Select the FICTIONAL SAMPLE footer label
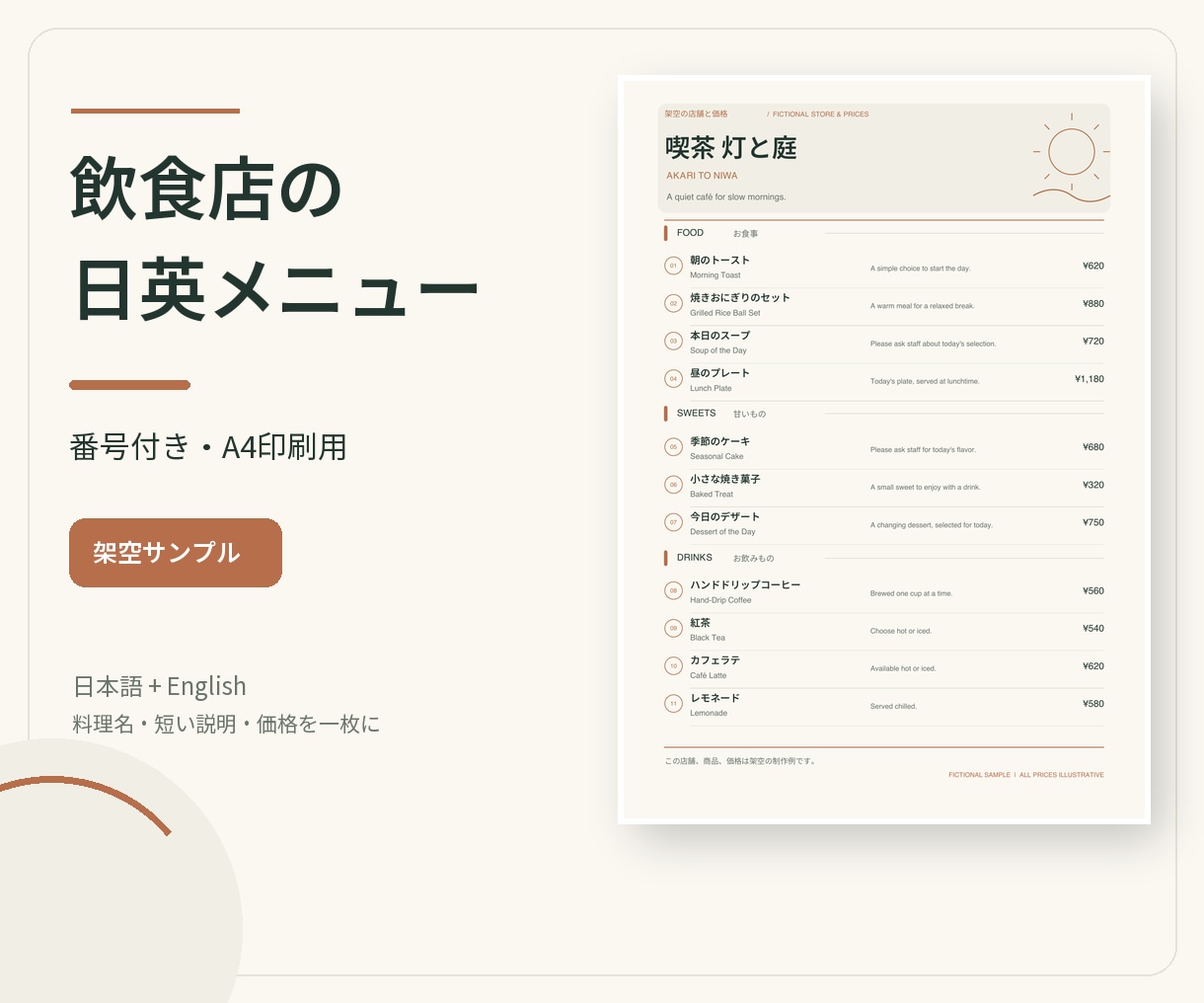The image size is (1204, 1003). tap(980, 775)
